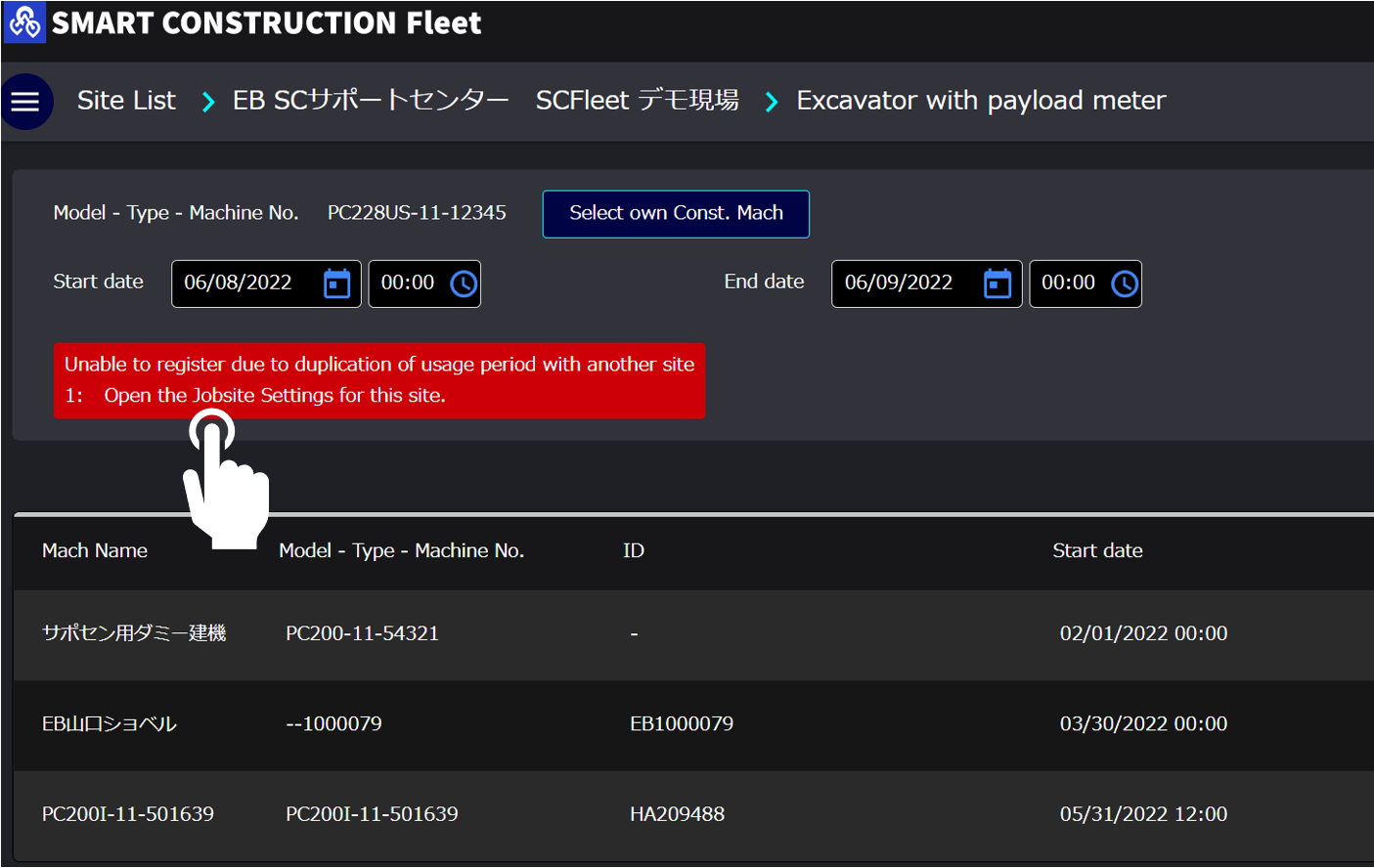Open SCFleet デモ現場 breadcrumb
Image resolution: width=1374 pixels, height=868 pixels.
638,101
